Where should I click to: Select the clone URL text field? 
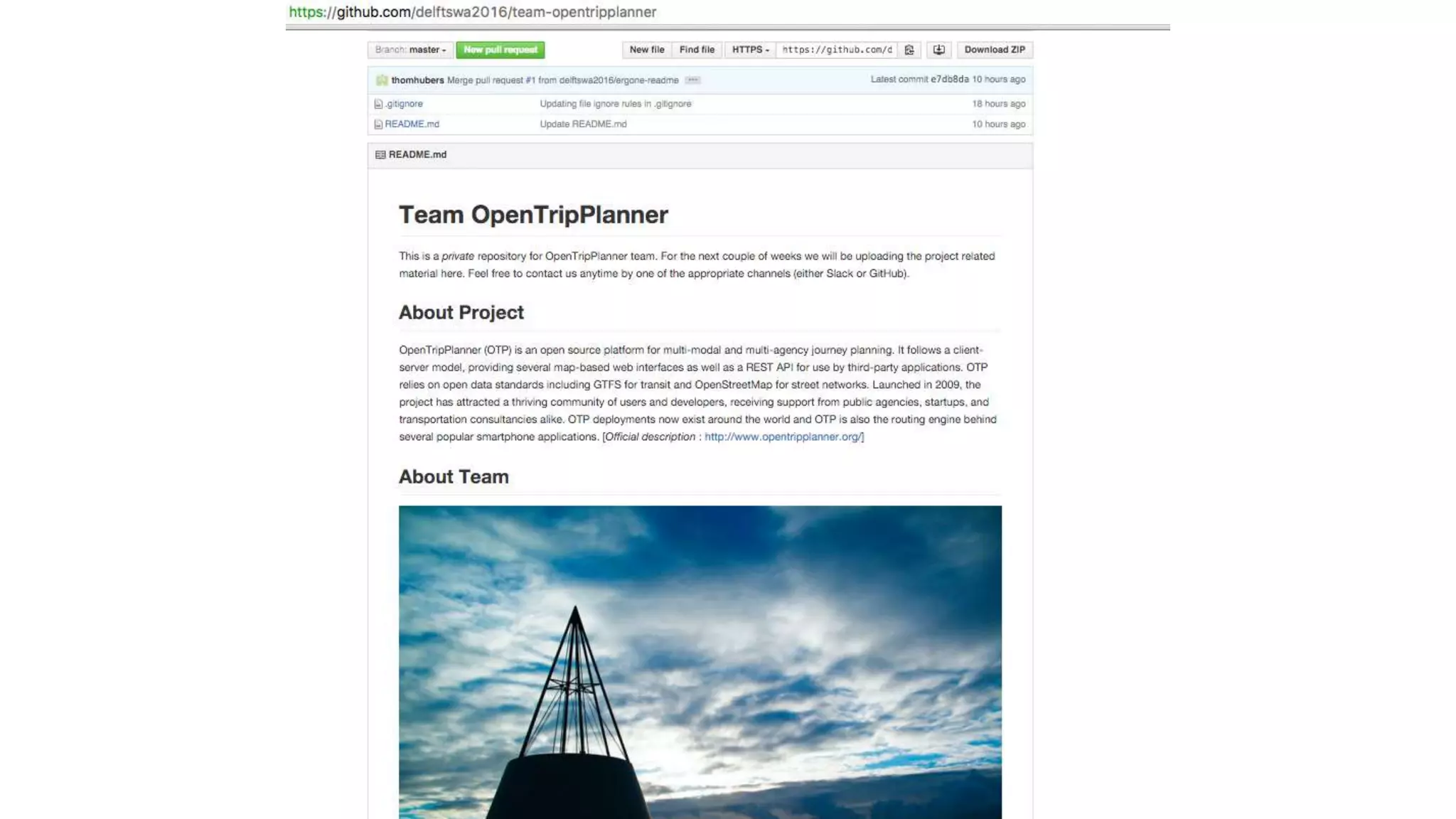[x=837, y=50]
